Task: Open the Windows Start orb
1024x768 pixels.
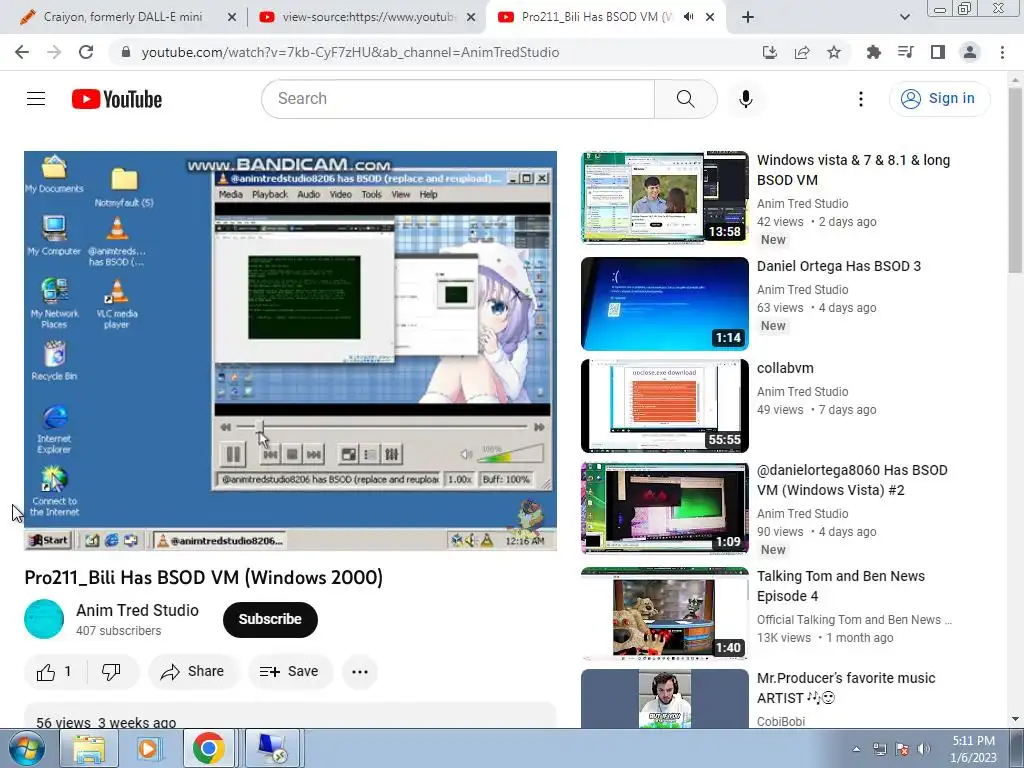Action: 27,748
